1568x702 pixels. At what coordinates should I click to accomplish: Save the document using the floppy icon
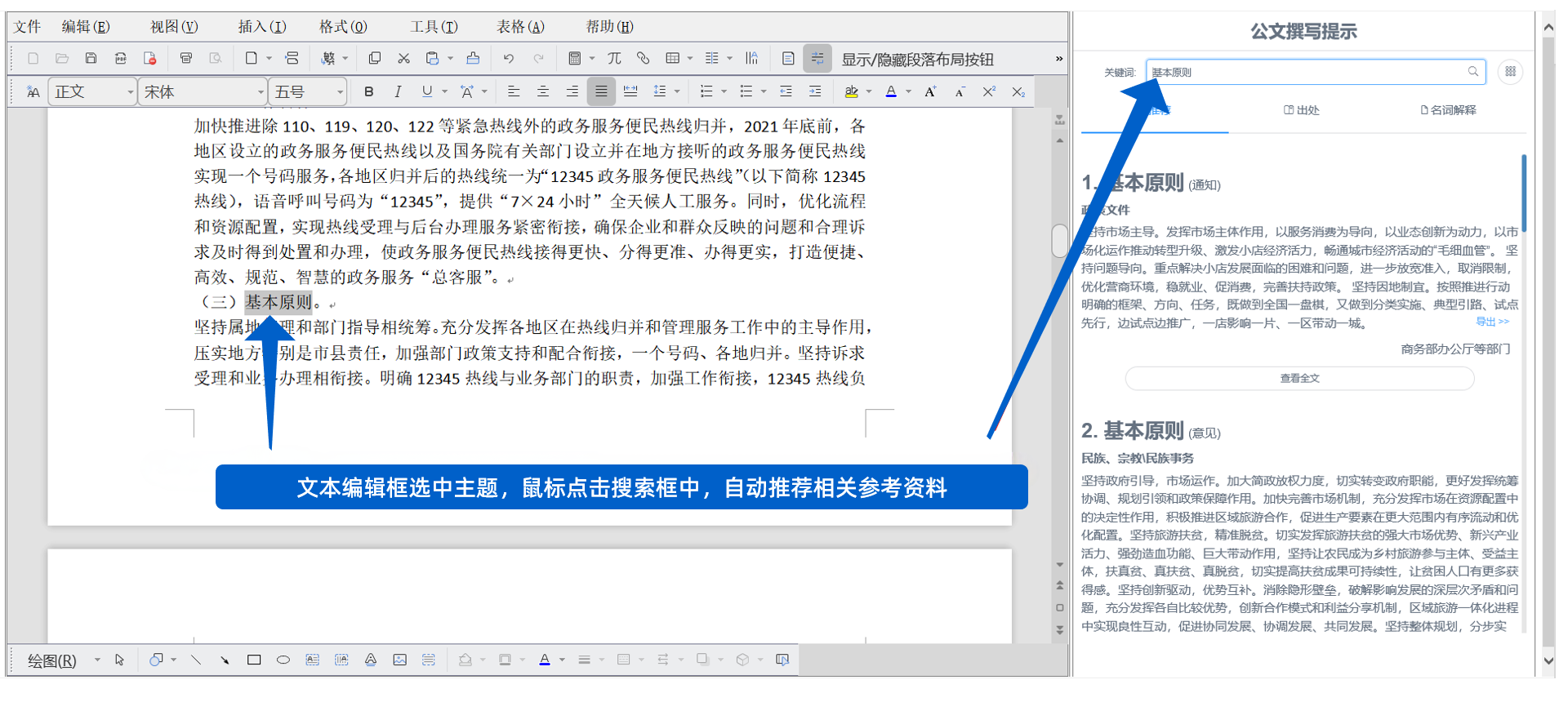pos(91,59)
